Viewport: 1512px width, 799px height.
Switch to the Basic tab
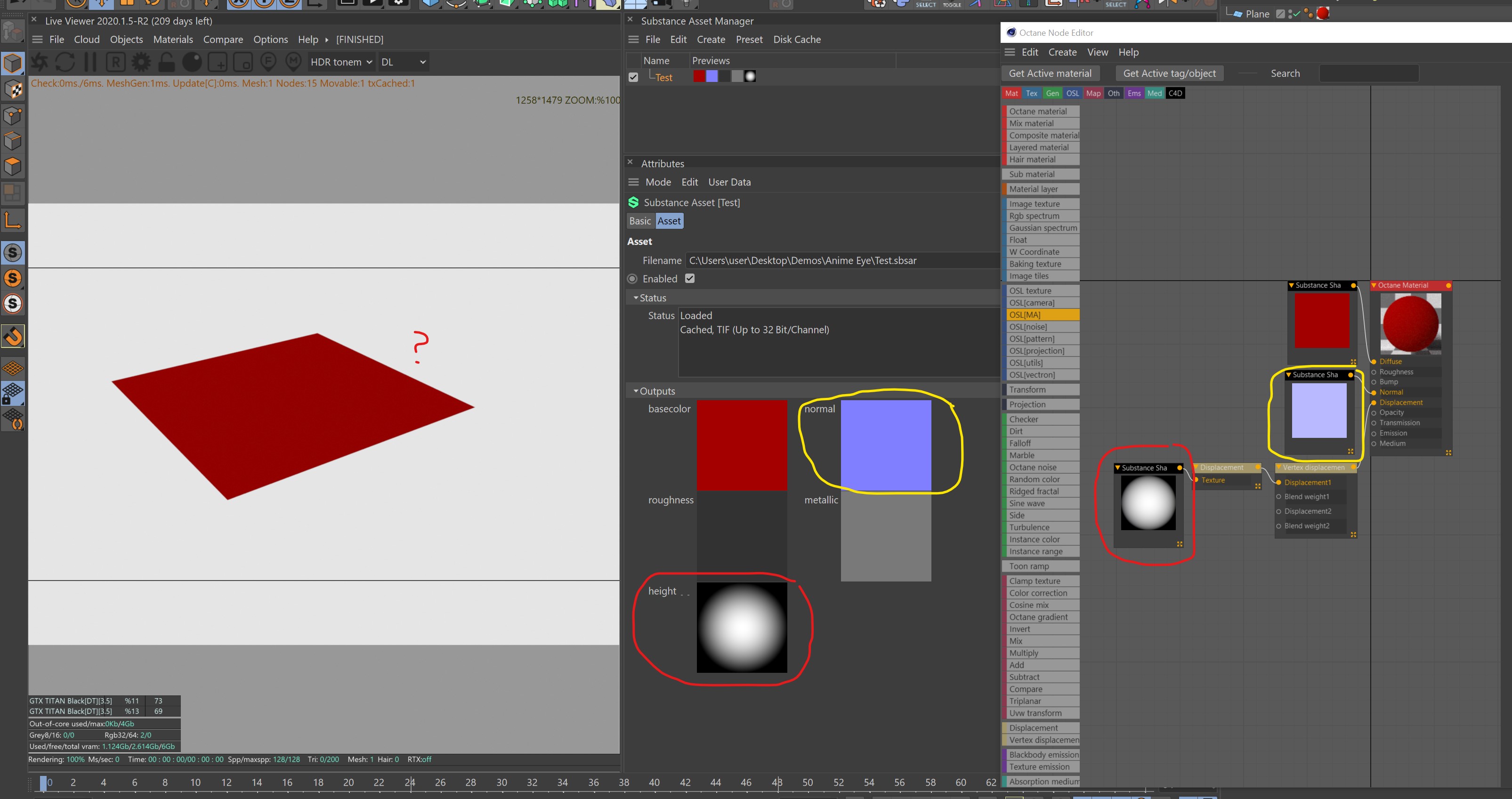pyautogui.click(x=640, y=221)
